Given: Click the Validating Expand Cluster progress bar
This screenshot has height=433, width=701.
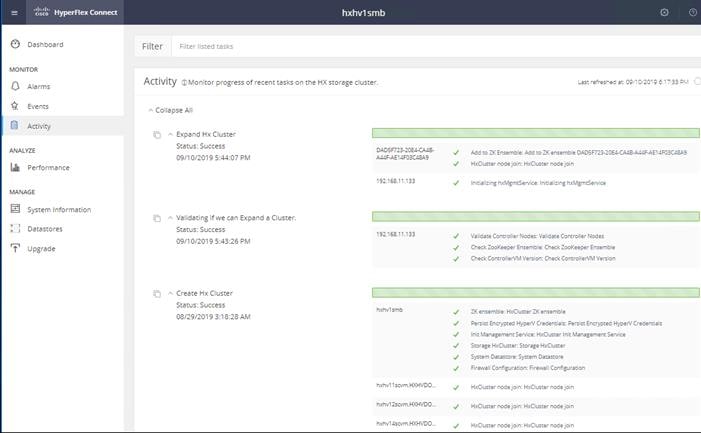Looking at the screenshot, I should pos(536,216).
